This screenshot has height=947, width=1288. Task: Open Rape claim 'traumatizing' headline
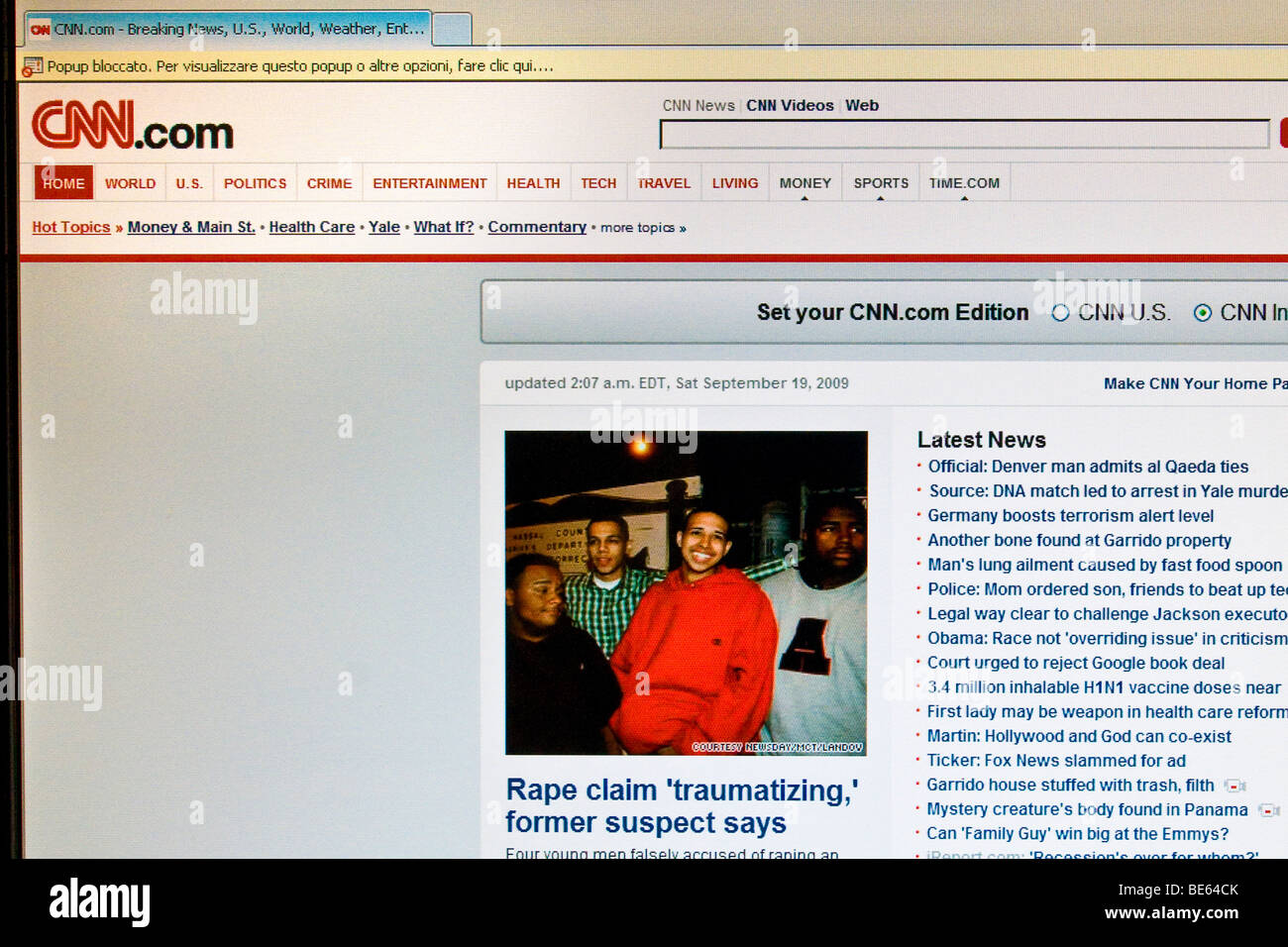tap(682, 806)
